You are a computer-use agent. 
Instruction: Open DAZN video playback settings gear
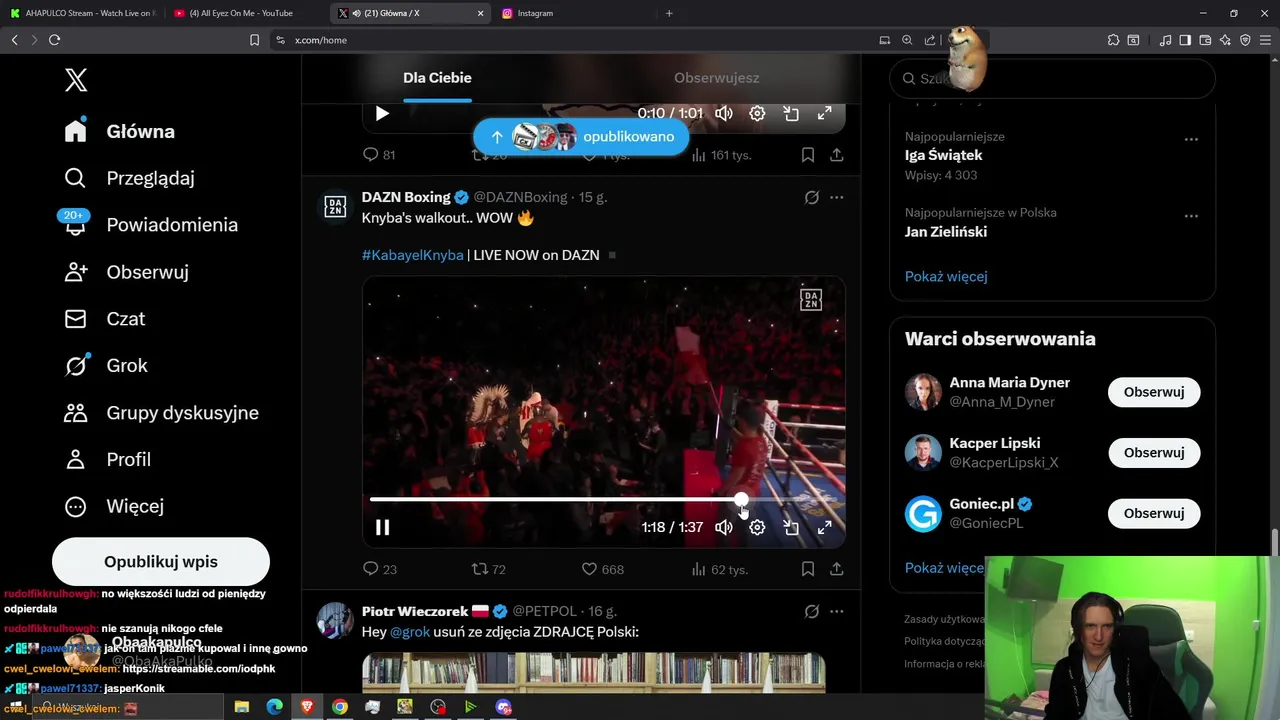coord(757,527)
